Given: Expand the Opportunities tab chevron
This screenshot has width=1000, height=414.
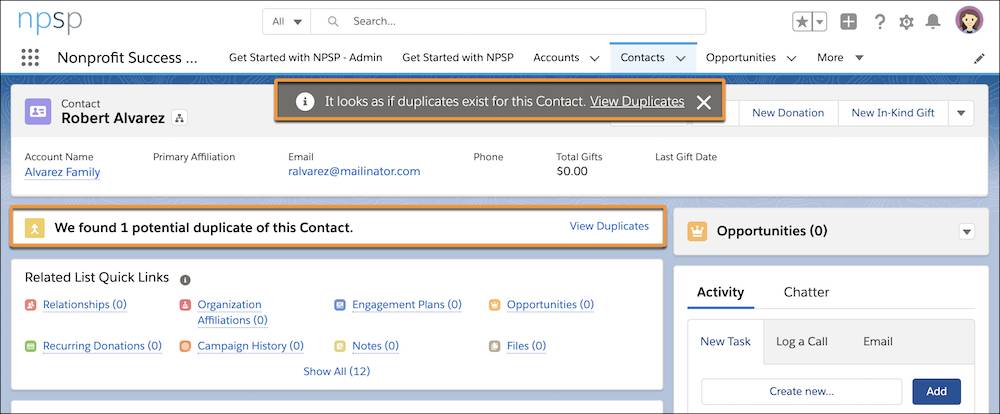Looking at the screenshot, I should [791, 58].
